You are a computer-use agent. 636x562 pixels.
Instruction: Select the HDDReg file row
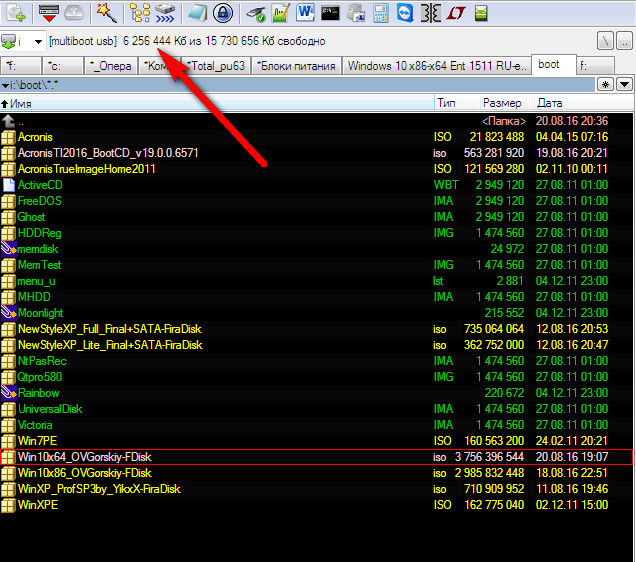click(316, 233)
